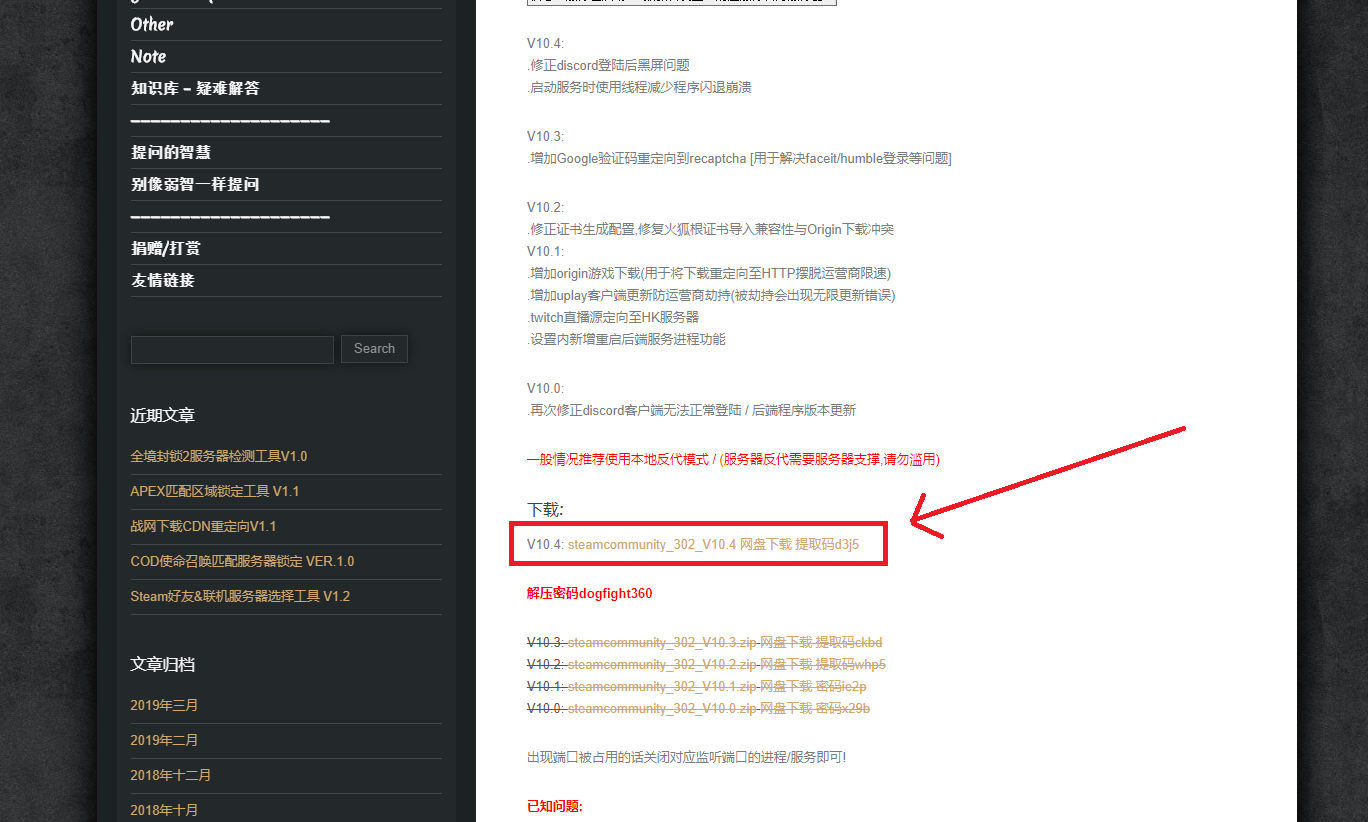Click the red warning 一般情况推荐使用本地反代模式

point(733,459)
